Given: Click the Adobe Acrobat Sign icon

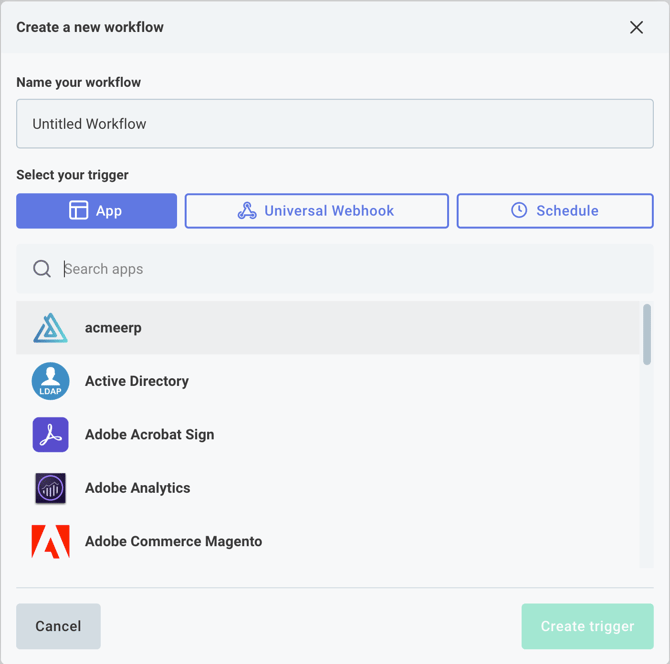Looking at the screenshot, I should pos(50,435).
